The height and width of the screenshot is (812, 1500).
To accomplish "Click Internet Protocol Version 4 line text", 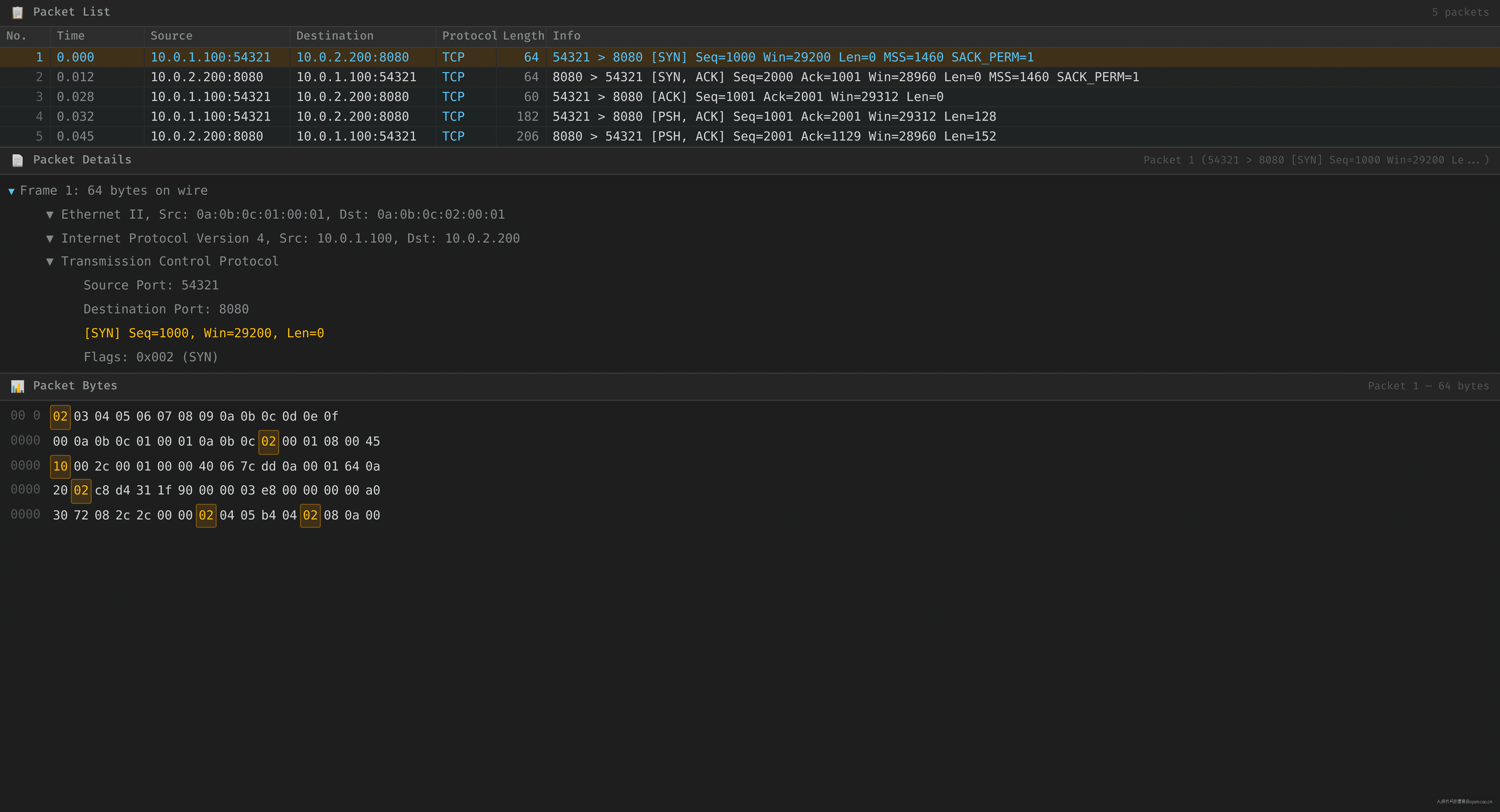I will [x=291, y=238].
